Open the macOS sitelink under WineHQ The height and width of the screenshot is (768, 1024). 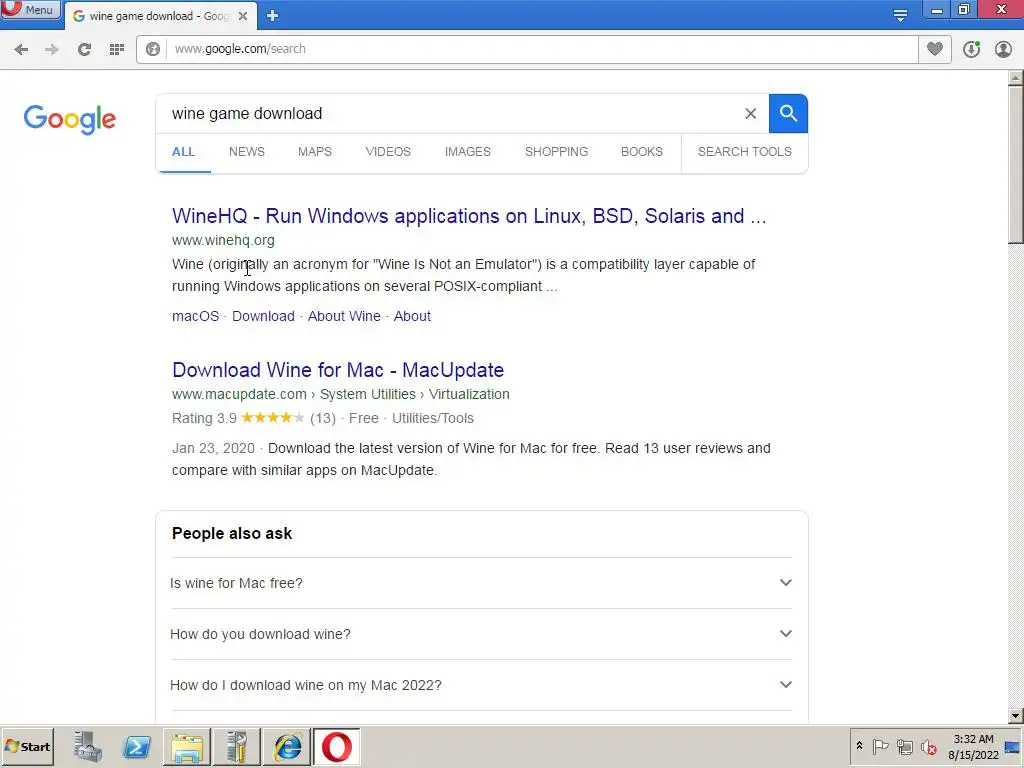[x=195, y=316]
